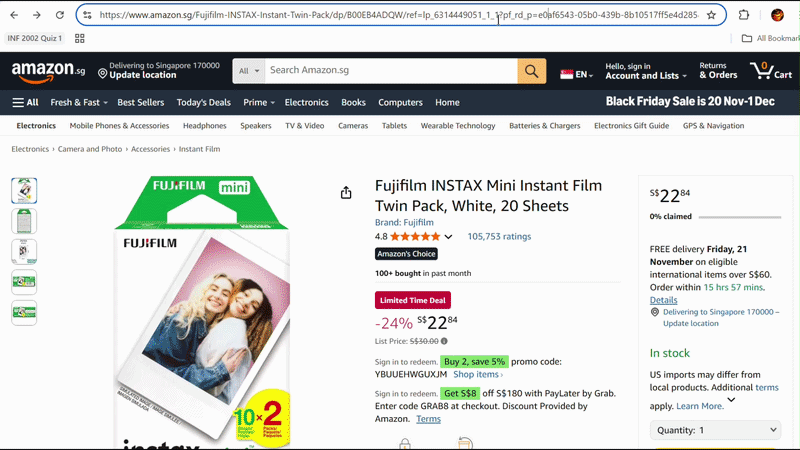Screen dimensions: 800x450
Task: Open the browser extensions puzzle icon
Action: (x=744, y=15)
